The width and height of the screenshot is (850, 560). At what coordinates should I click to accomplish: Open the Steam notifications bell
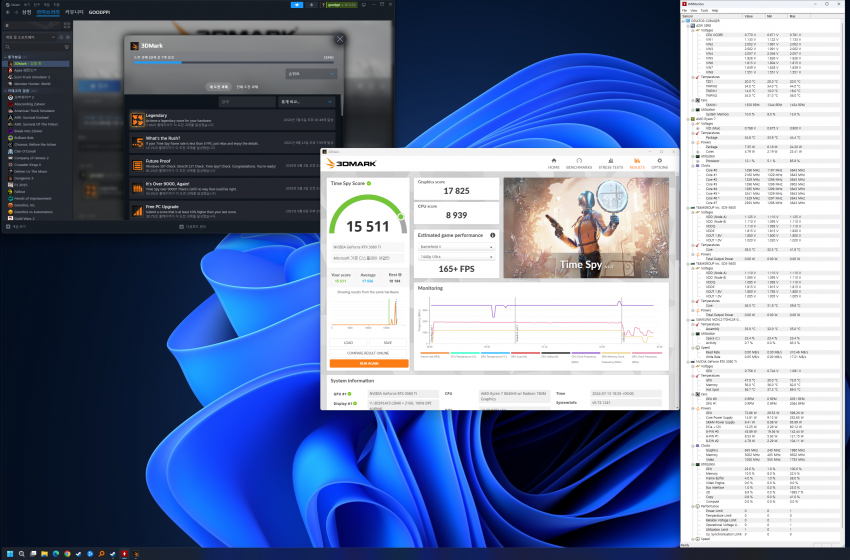tap(311, 5)
